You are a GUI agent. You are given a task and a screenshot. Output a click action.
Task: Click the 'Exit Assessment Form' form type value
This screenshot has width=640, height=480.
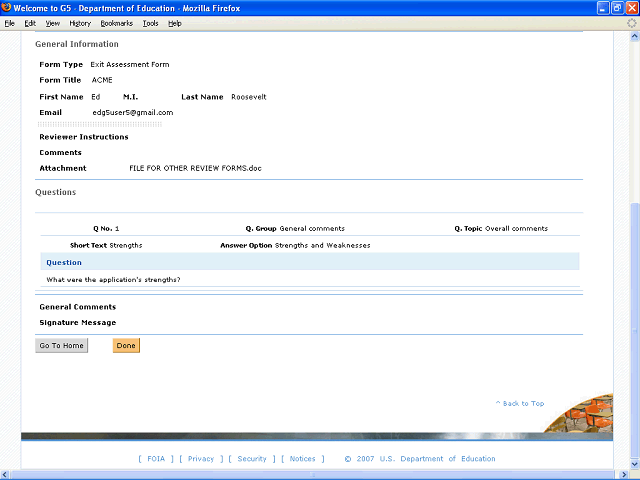coord(130,64)
